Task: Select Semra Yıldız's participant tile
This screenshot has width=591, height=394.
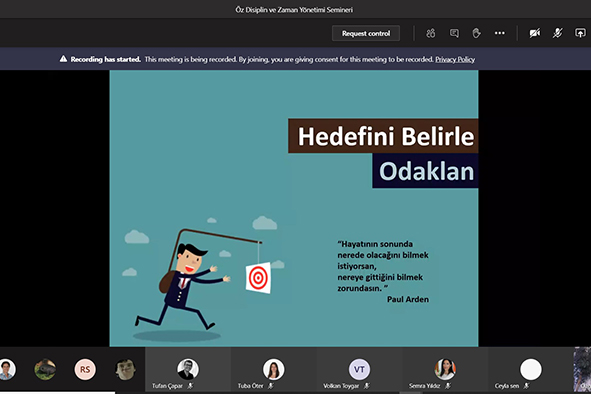Action: click(x=445, y=369)
